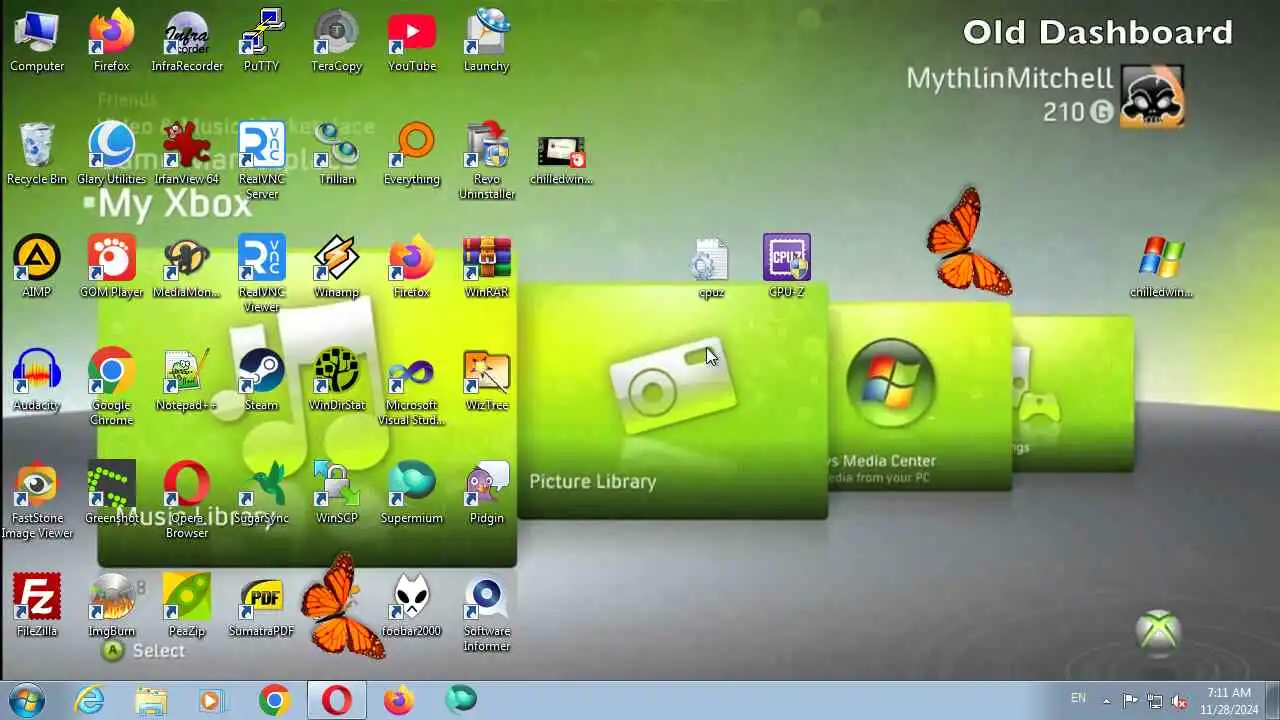Select the PuTTY desktop shortcut

(x=262, y=42)
